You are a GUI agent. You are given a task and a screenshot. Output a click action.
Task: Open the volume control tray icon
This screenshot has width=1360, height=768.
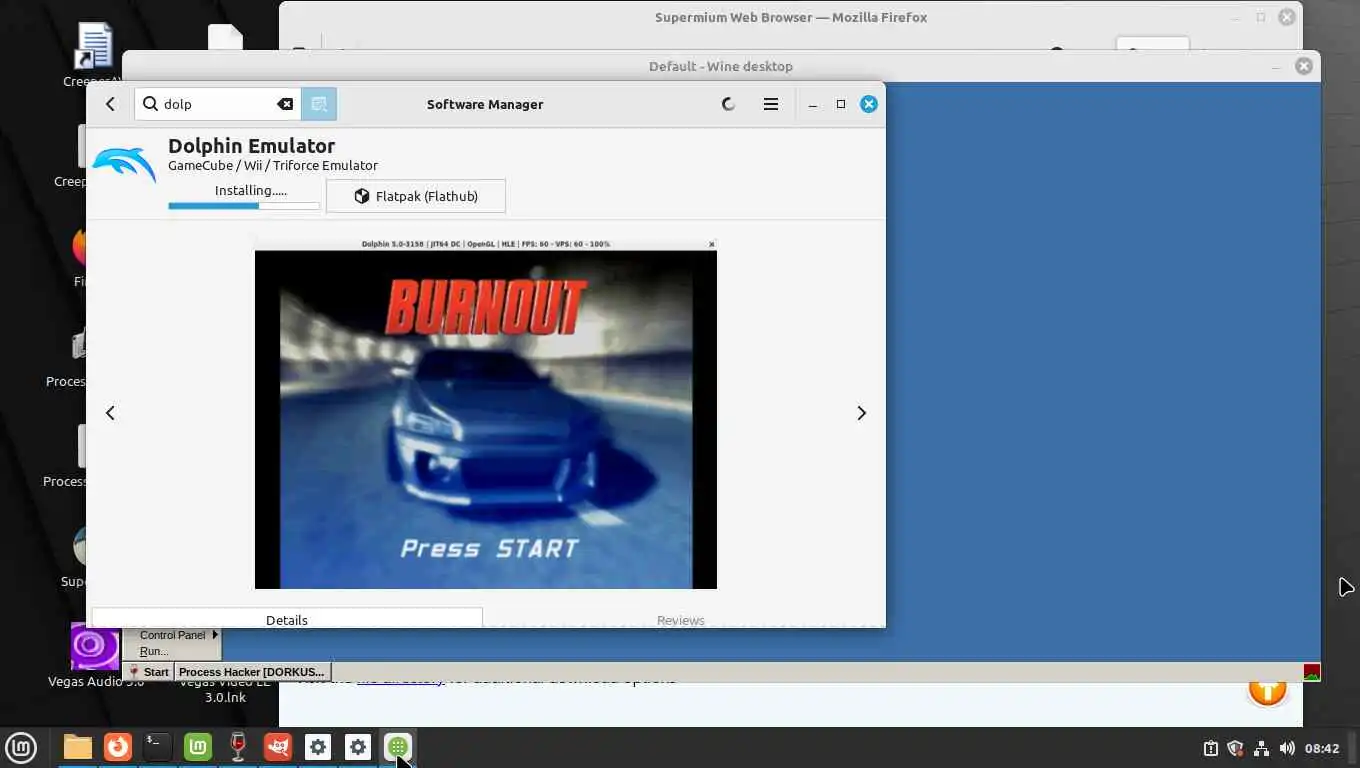tap(1287, 748)
